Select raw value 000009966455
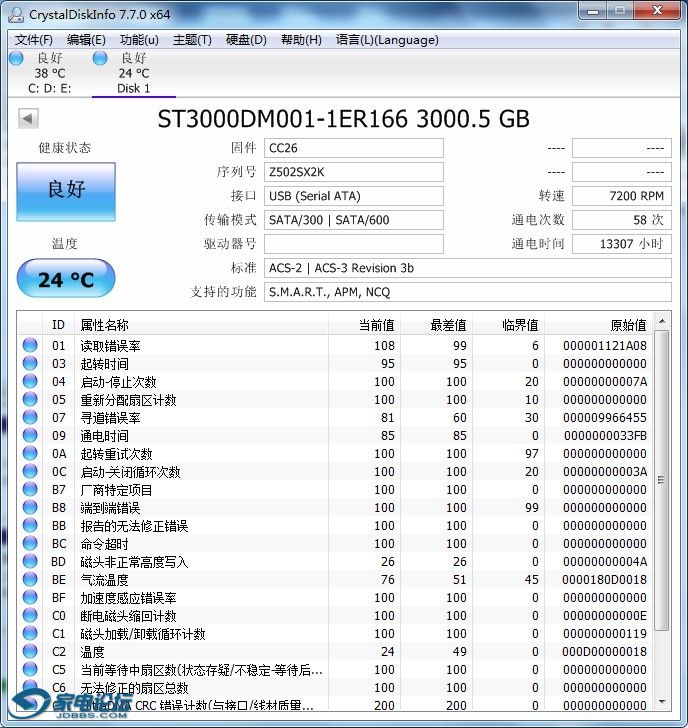This screenshot has height=728, width=688. click(604, 417)
